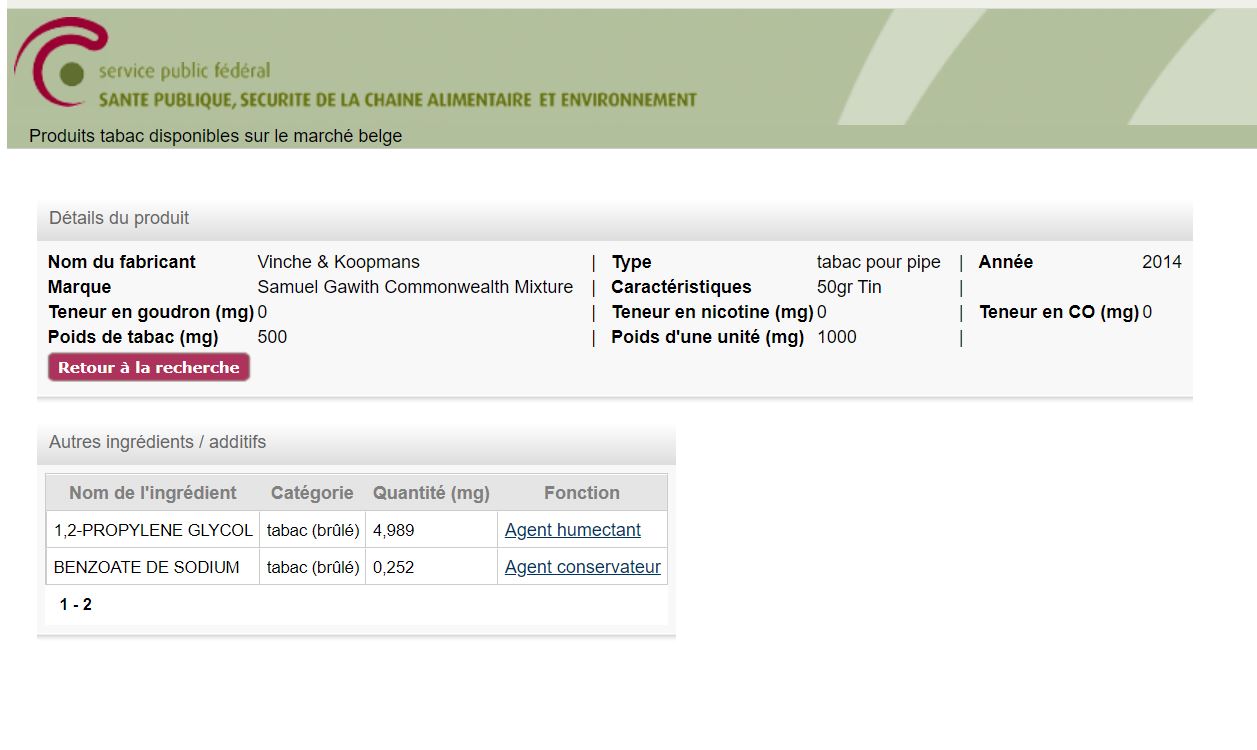
Task: Click the characteristics value 50gr Tin
Action: pos(849,287)
